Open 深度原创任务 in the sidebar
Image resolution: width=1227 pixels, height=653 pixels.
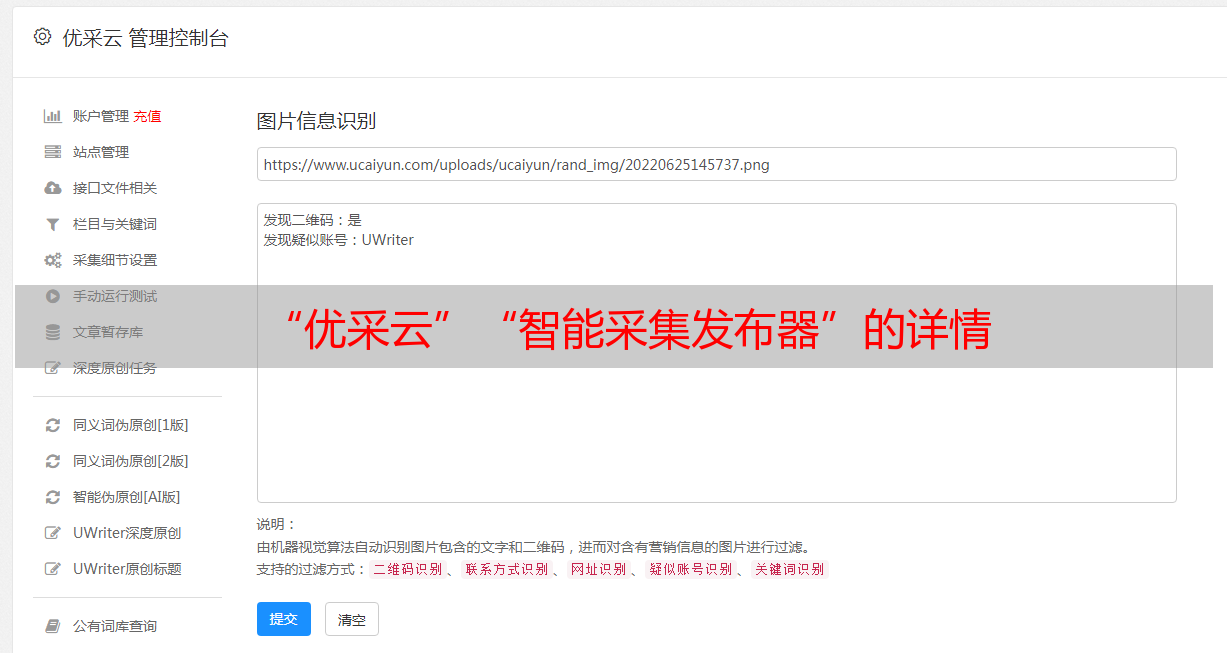point(115,368)
